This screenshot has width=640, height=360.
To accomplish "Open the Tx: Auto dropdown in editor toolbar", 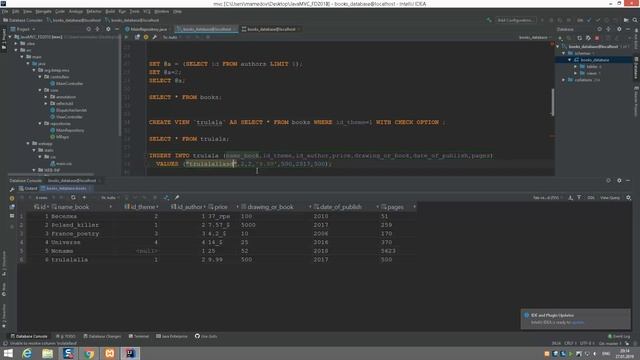I will [171, 37].
